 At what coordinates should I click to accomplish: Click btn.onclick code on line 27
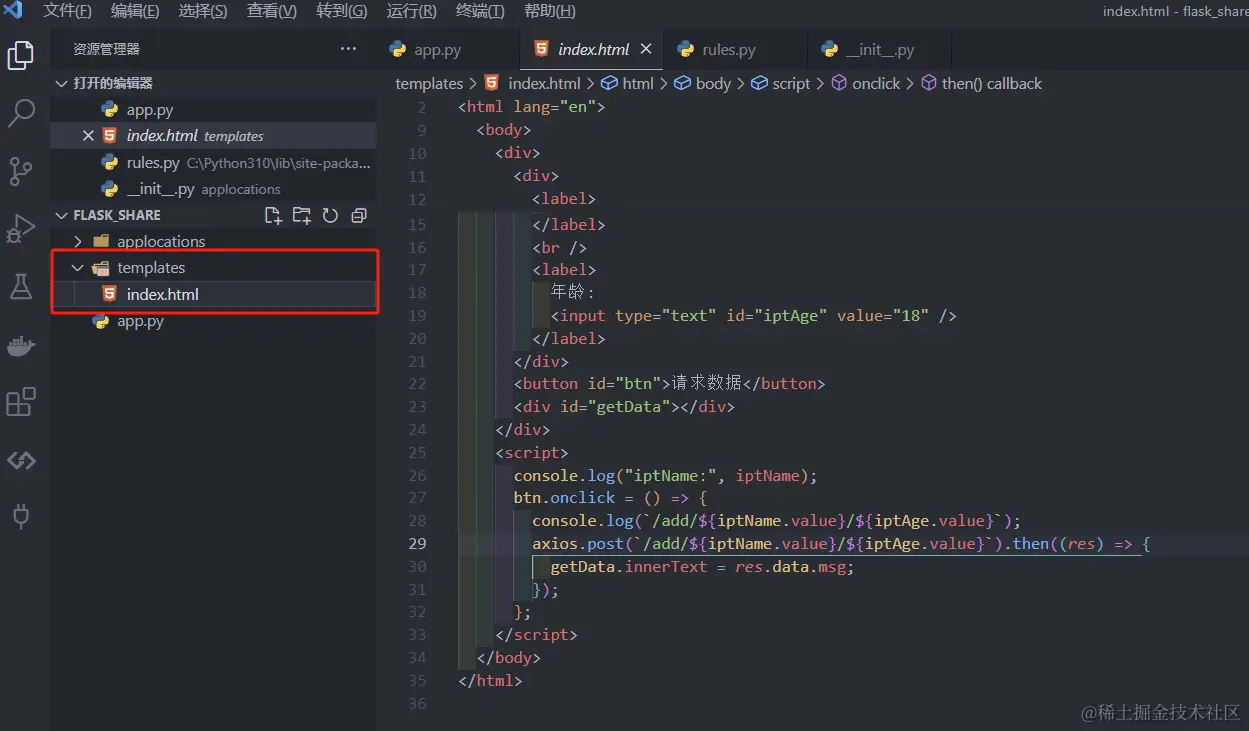click(x=564, y=498)
